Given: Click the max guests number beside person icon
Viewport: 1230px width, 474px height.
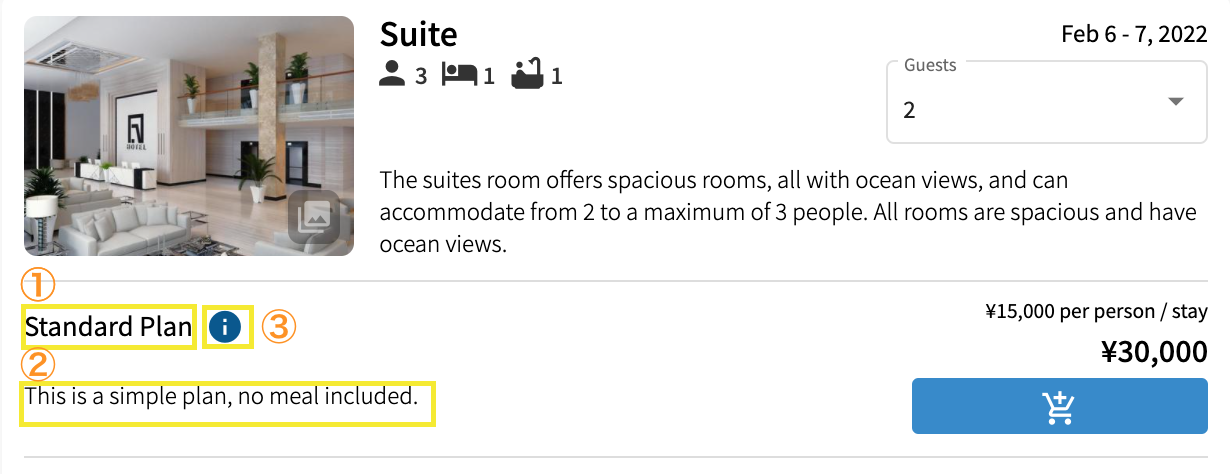Looking at the screenshot, I should point(421,75).
